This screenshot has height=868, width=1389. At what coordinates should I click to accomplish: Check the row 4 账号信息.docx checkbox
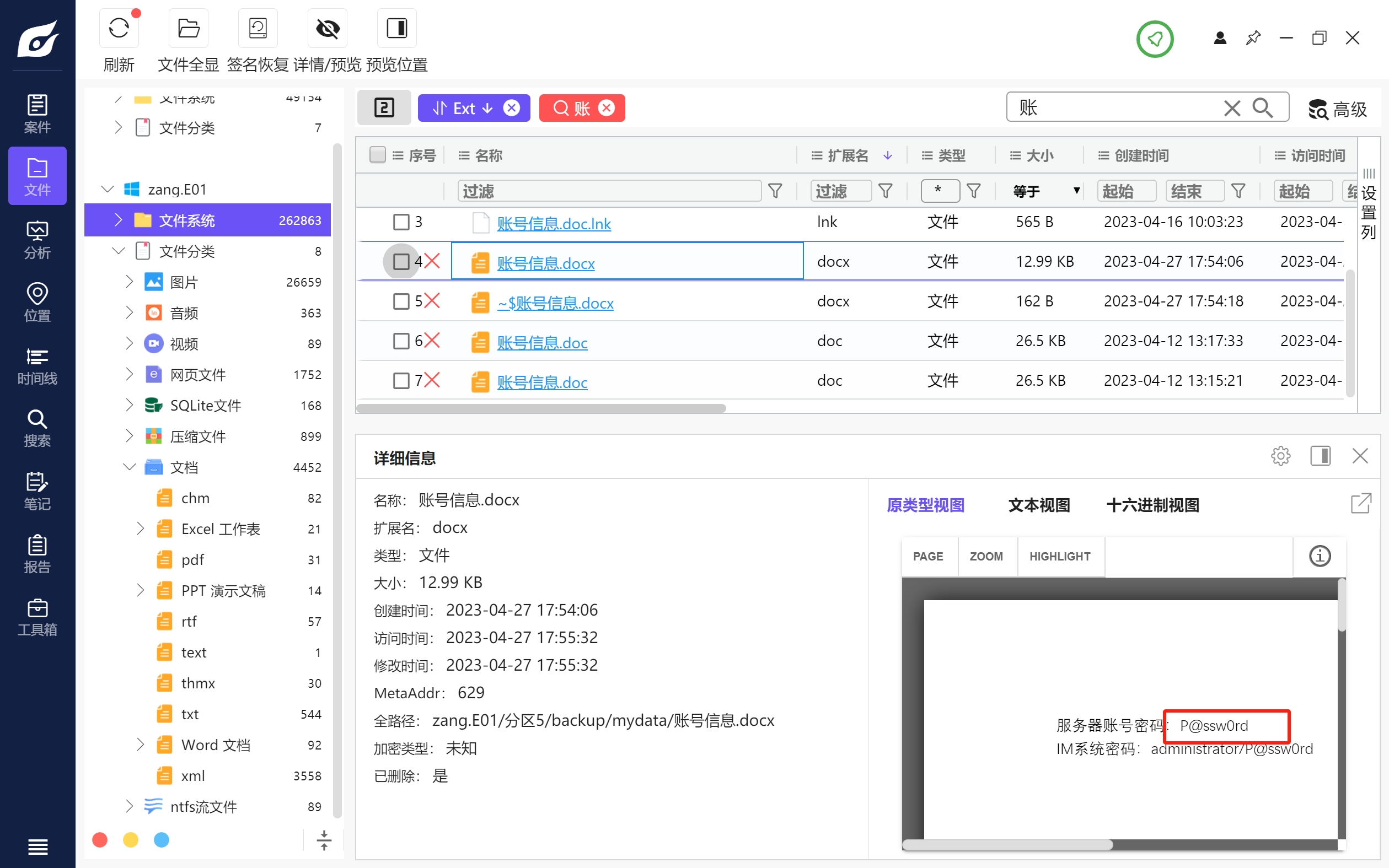pyautogui.click(x=401, y=261)
